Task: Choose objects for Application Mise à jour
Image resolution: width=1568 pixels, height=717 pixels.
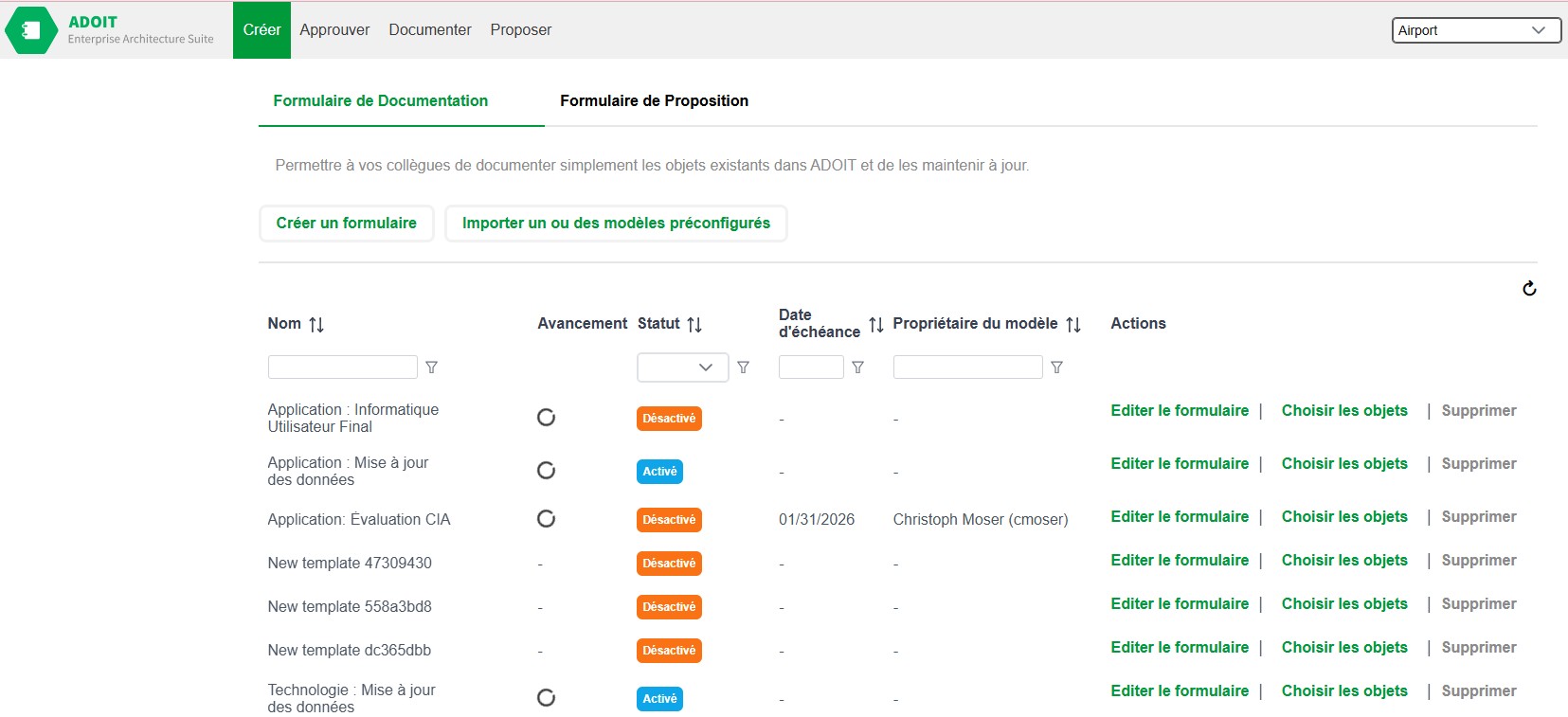Action: tap(1344, 464)
